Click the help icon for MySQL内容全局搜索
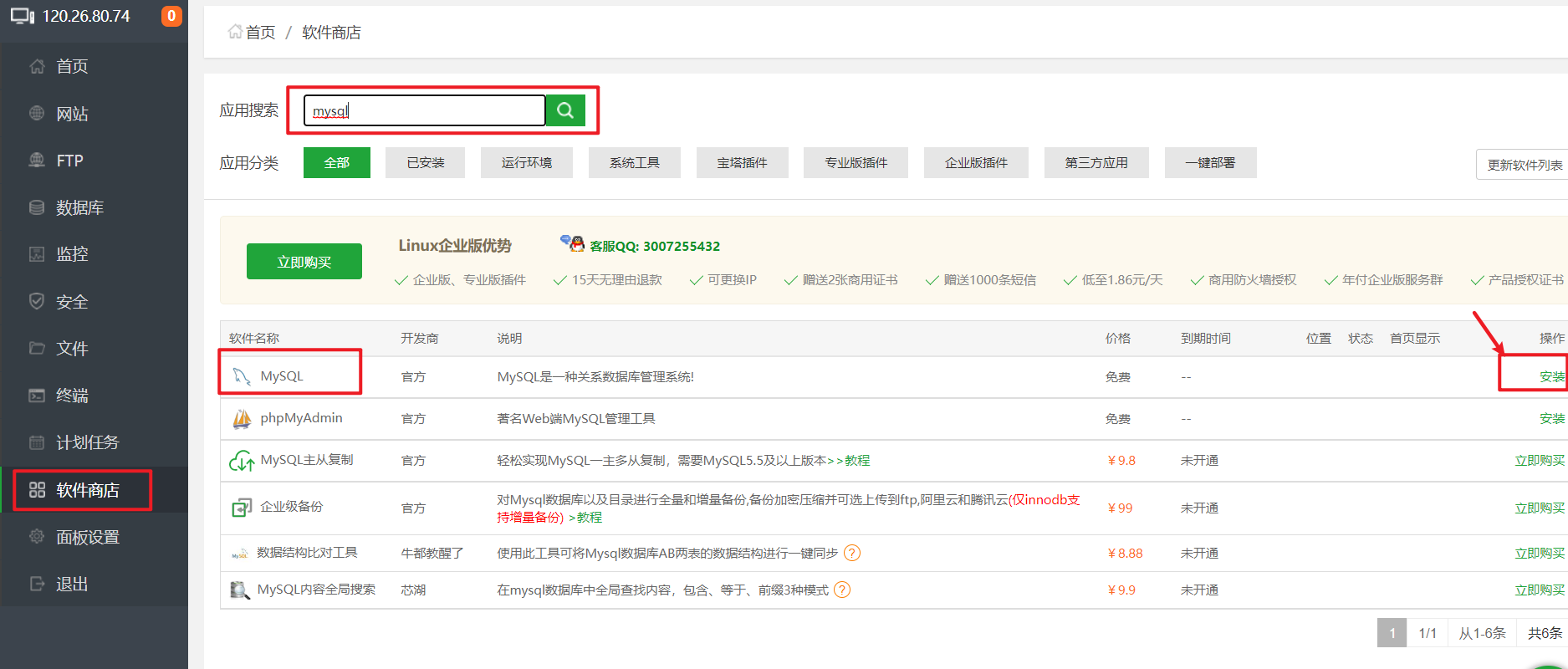The image size is (1568, 669). click(842, 590)
